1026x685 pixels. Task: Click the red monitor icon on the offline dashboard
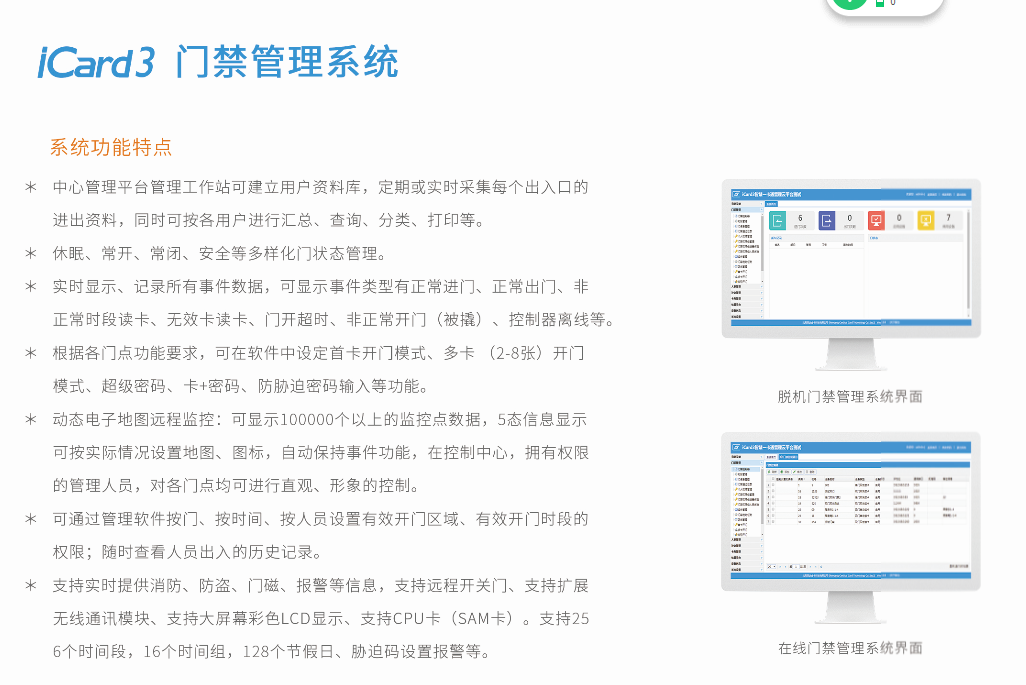[x=876, y=221]
